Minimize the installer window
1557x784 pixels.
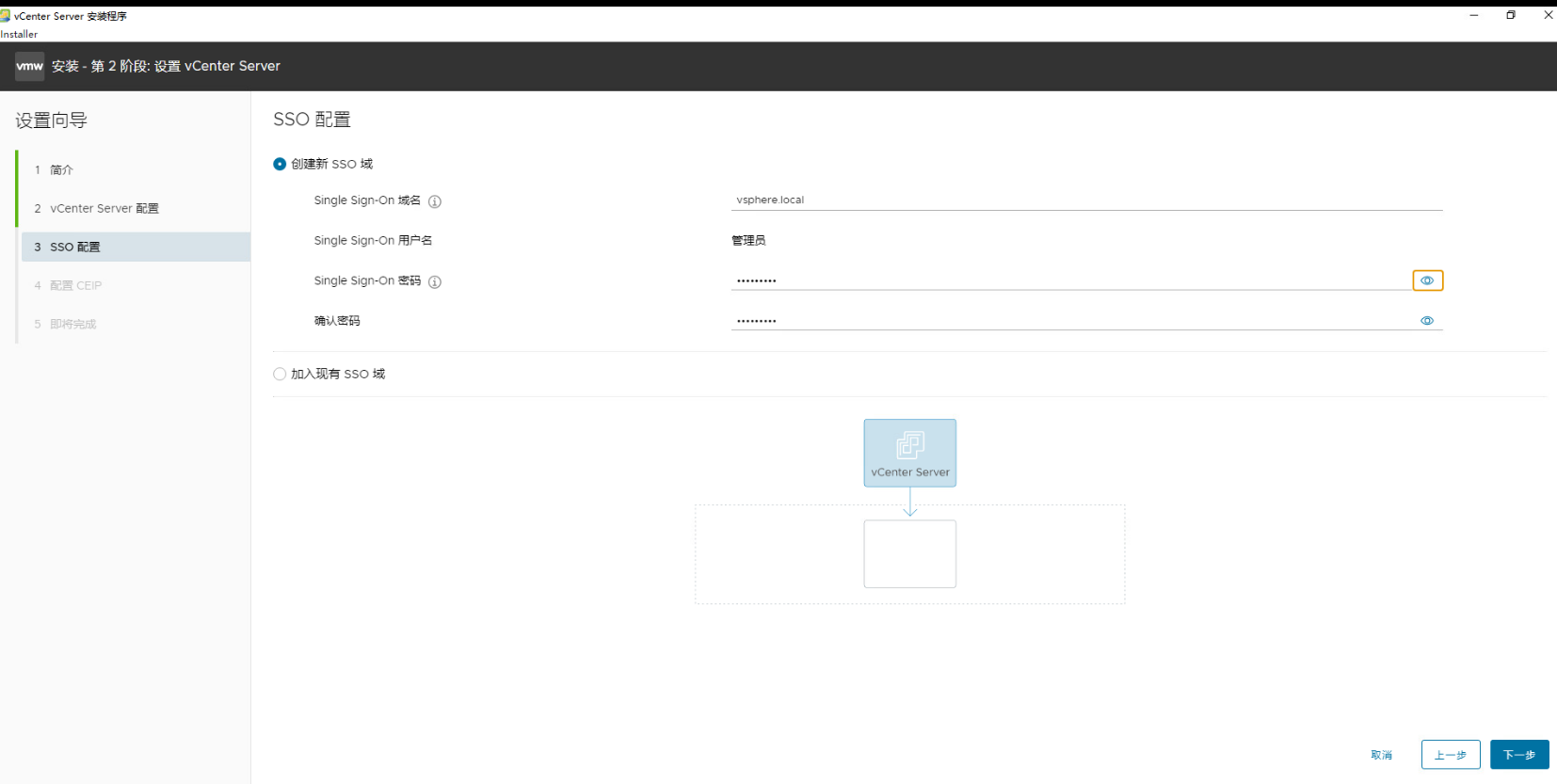(1474, 15)
